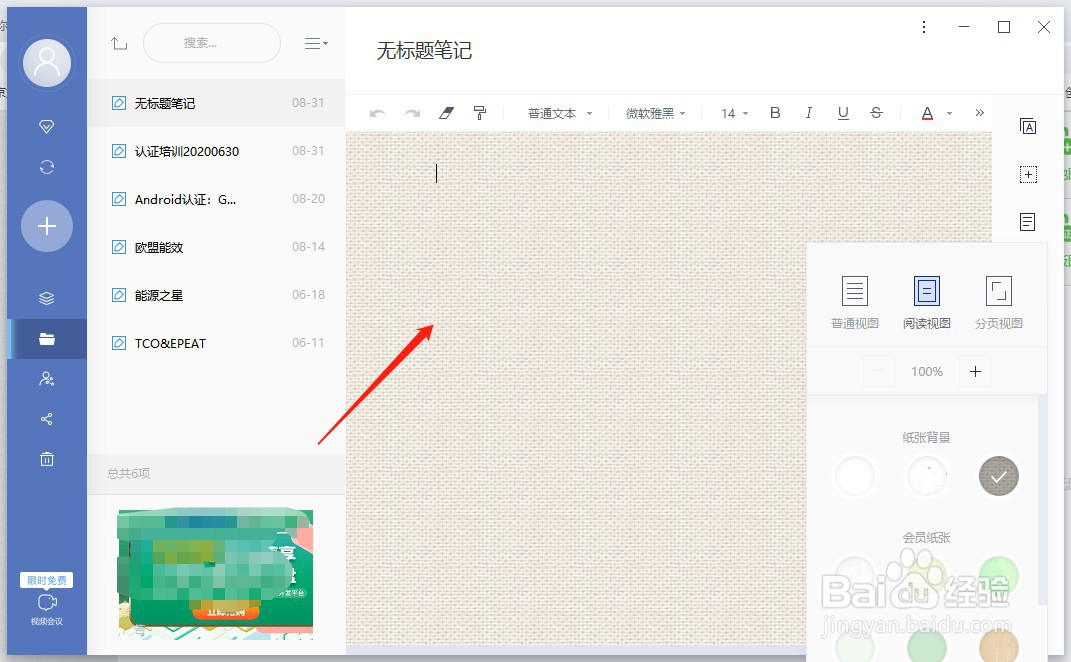Click the 限时免费 button in the sidebar
The height and width of the screenshot is (662, 1071).
[46, 580]
